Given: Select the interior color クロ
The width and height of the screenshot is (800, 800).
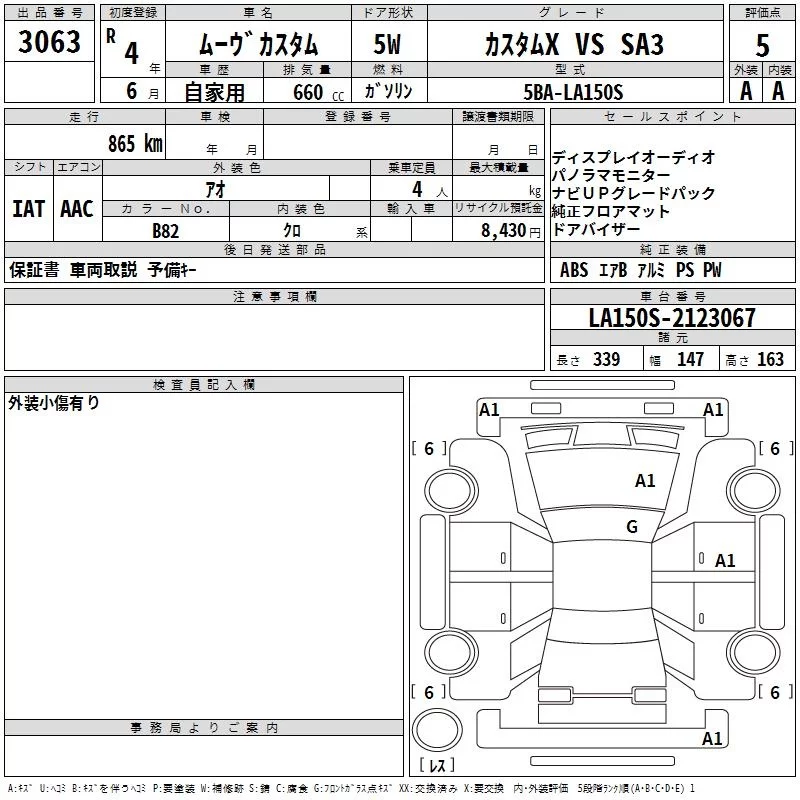Looking at the screenshot, I should 292,231.
